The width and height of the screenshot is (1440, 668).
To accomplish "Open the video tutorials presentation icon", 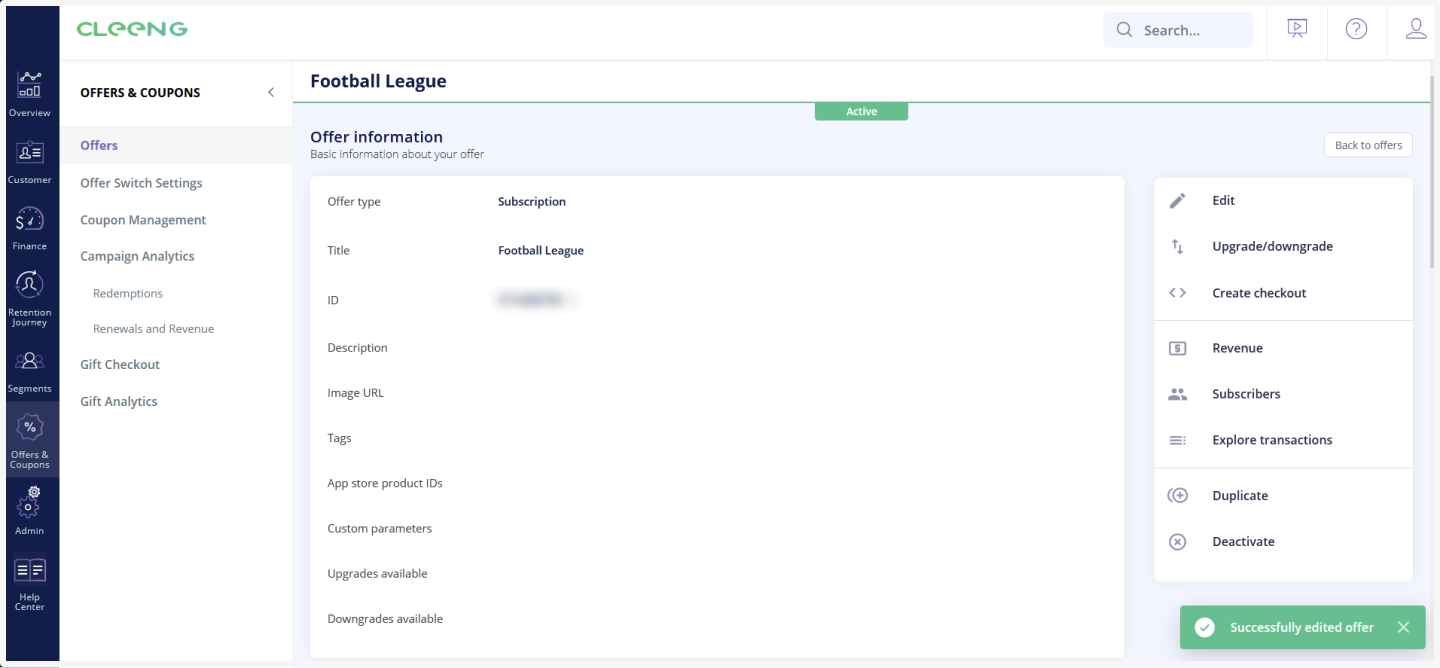I will click(1297, 29).
